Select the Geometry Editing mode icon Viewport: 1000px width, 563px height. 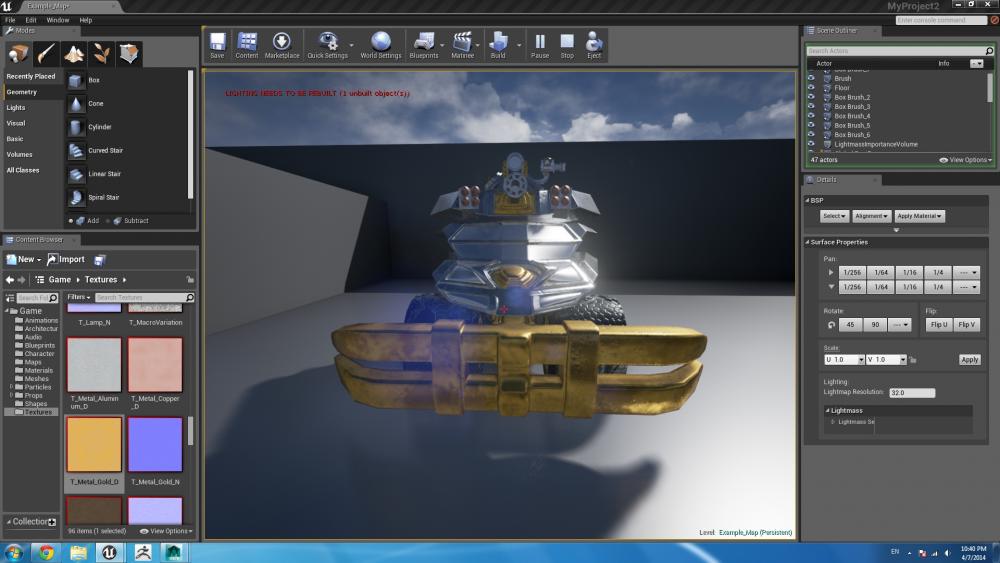point(129,54)
